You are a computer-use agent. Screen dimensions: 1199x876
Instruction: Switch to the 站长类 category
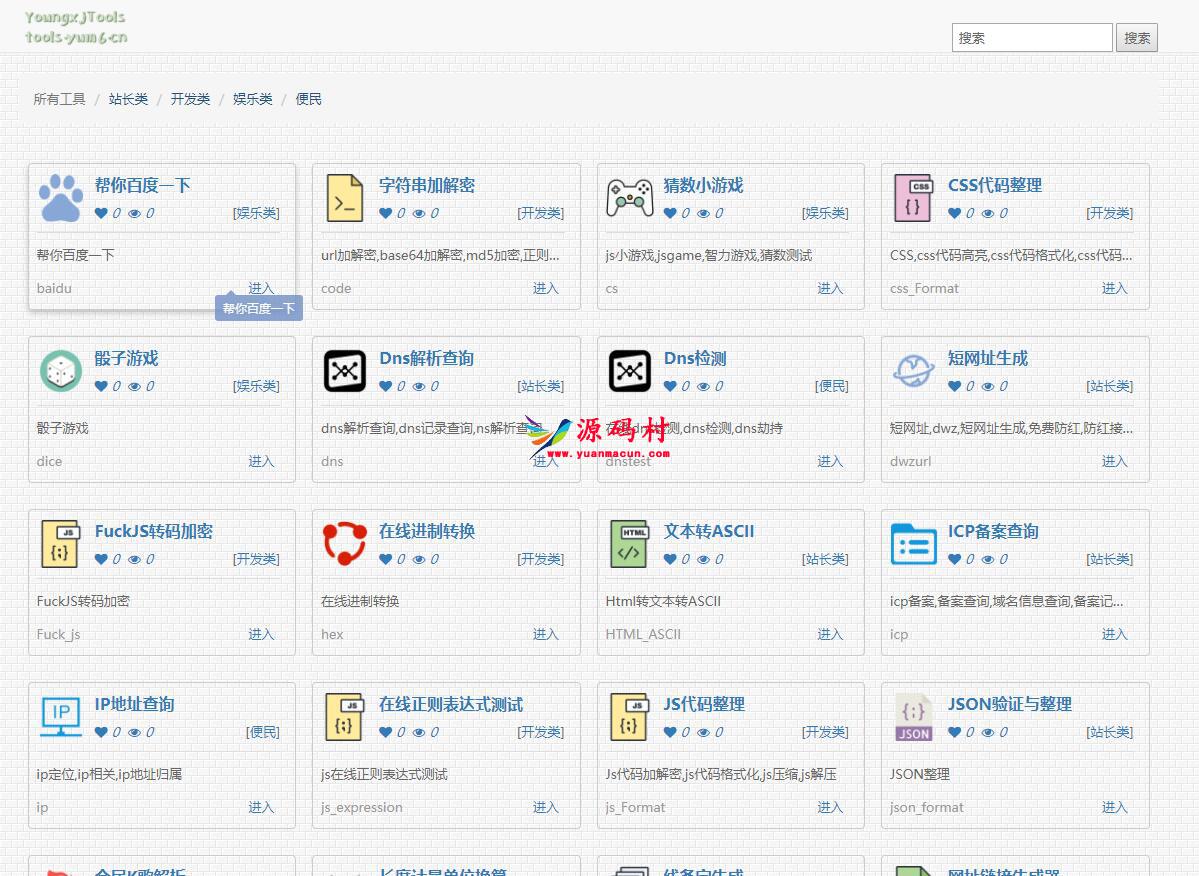tap(128, 99)
